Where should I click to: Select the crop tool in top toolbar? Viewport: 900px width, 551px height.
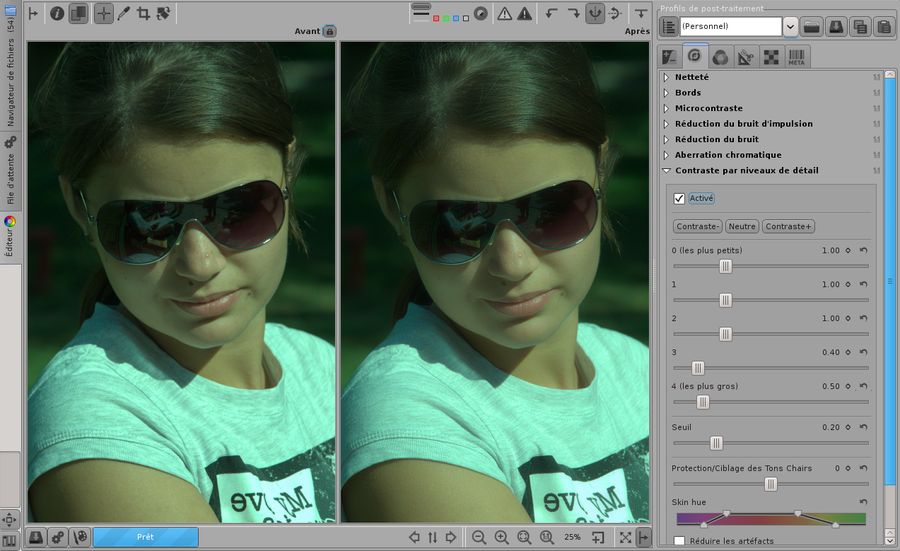tap(143, 13)
